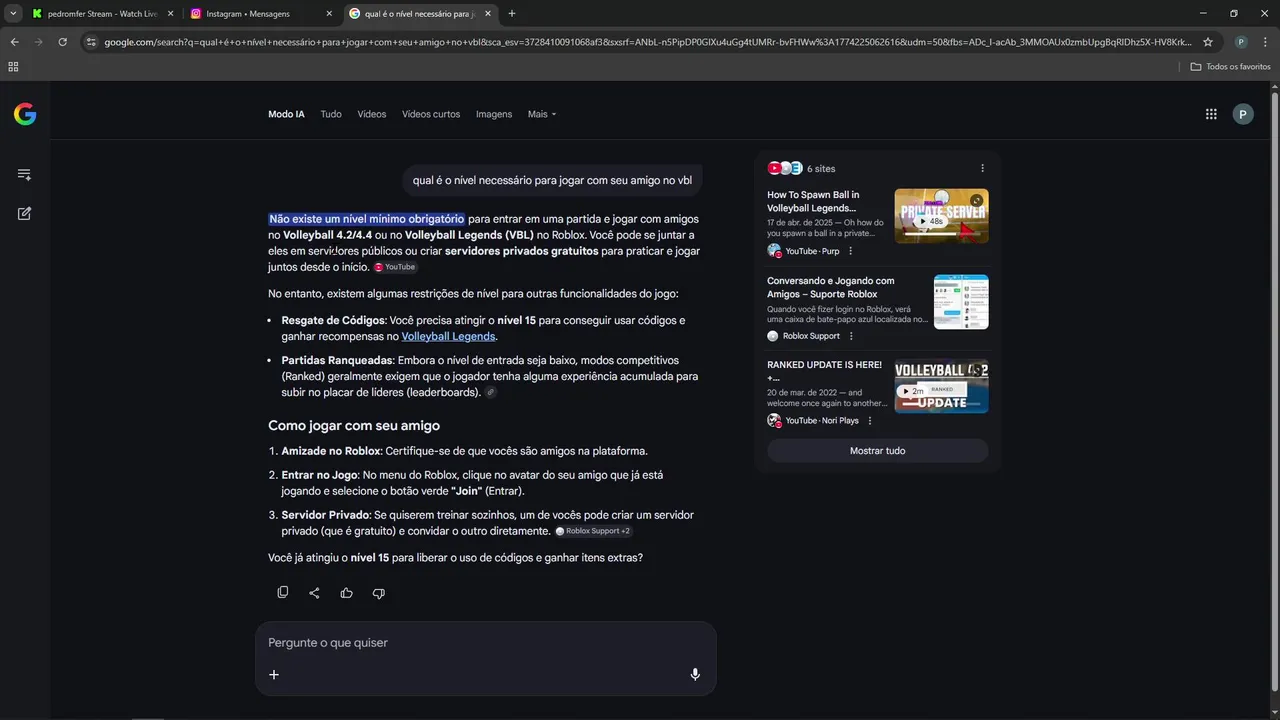Click the YouTube source chip
Screen dimensions: 1280x720
395,267
